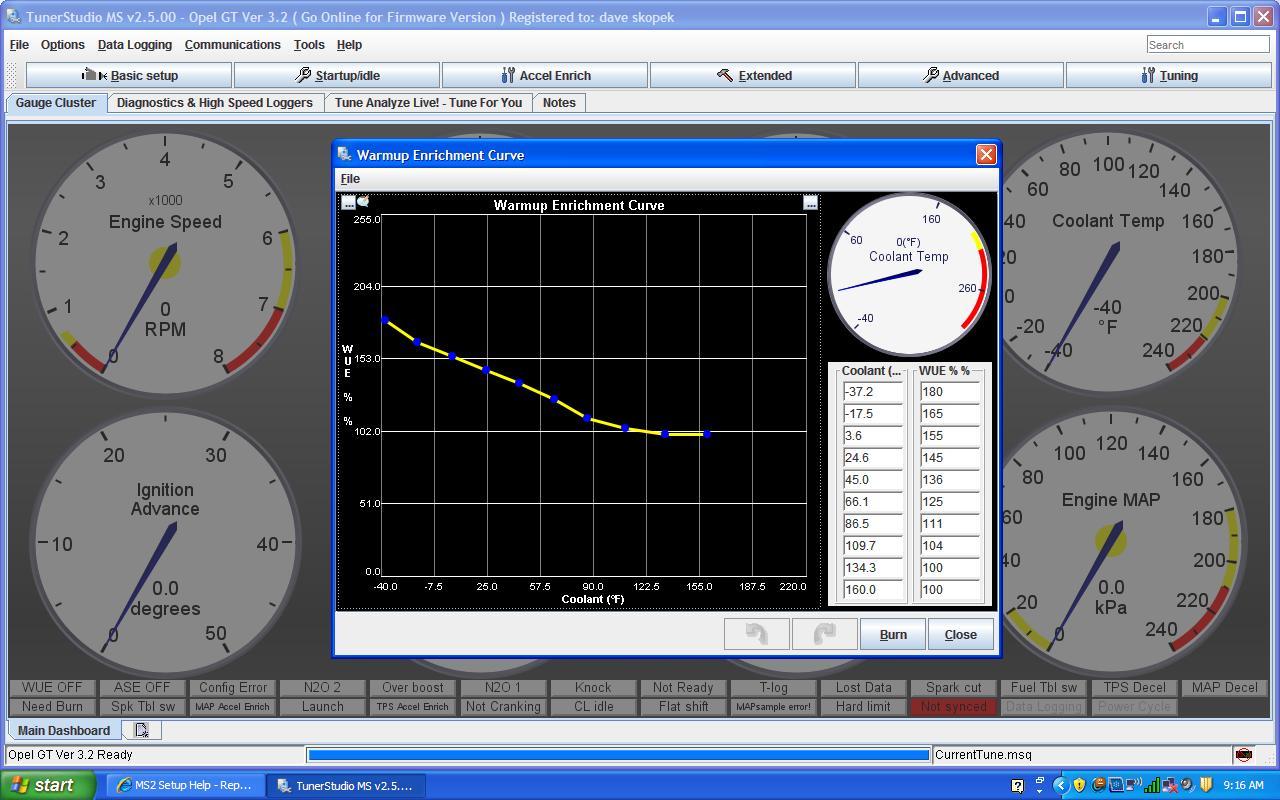Screen dimensions: 1280x800
Task: Click the new dashboard tab icon
Action: [142, 731]
